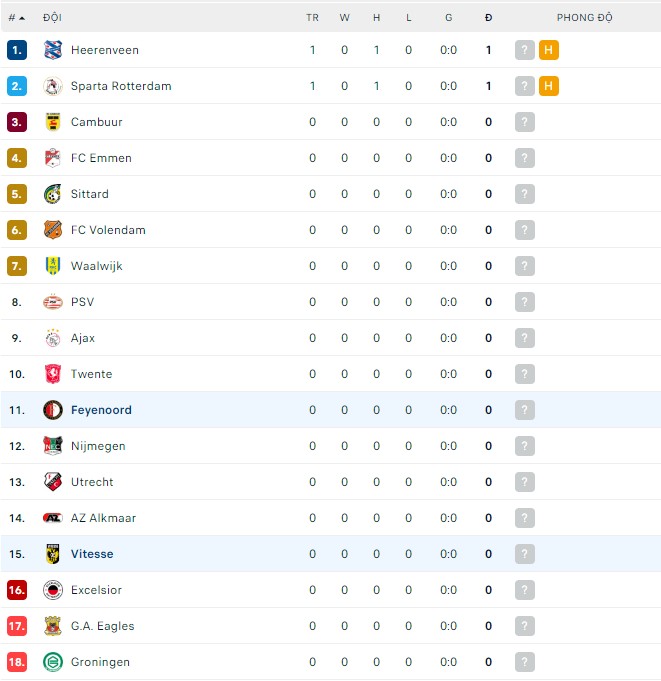This screenshot has width=661, height=681.
Task: Sort by the Đ points column header
Action: coord(488,18)
